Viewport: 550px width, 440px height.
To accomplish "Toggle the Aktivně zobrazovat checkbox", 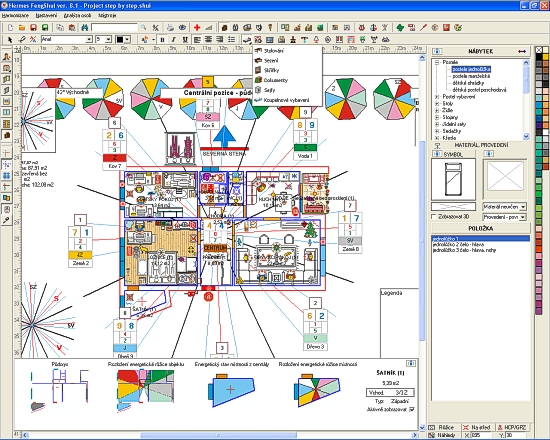I will [x=412, y=409].
